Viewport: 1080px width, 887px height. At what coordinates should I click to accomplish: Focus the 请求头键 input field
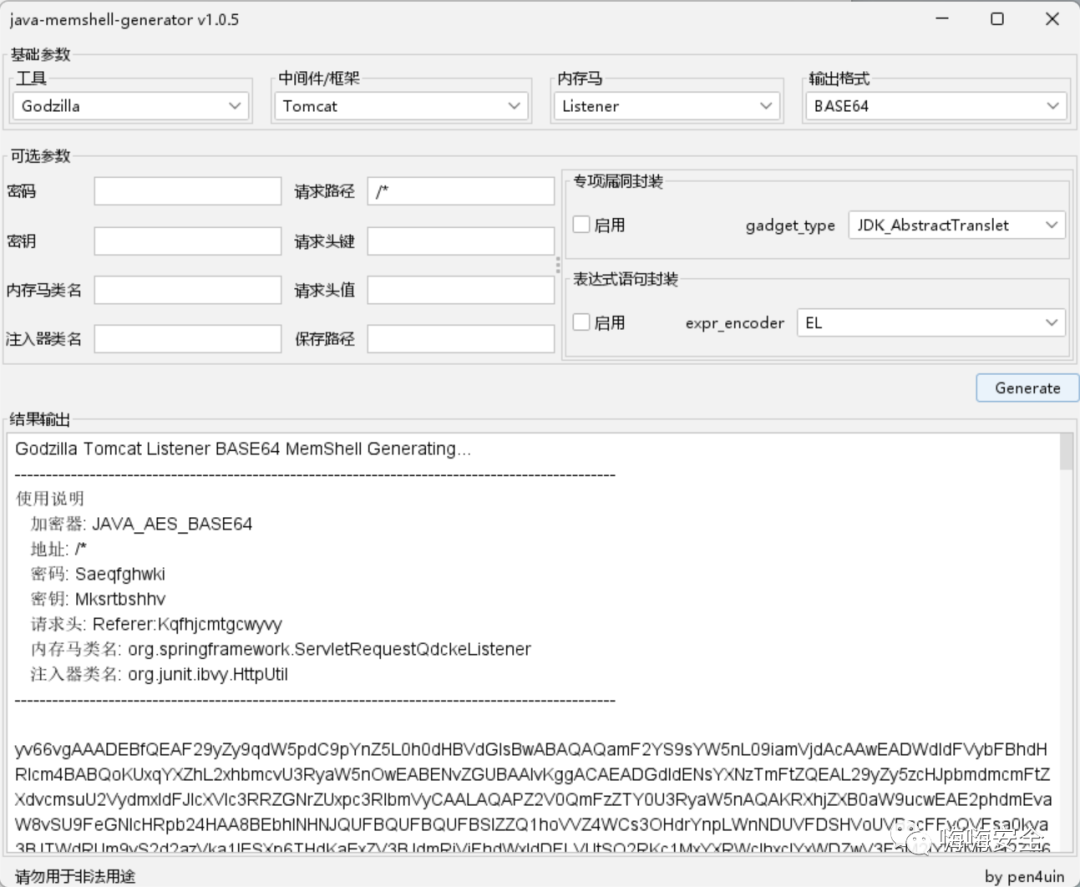point(461,241)
